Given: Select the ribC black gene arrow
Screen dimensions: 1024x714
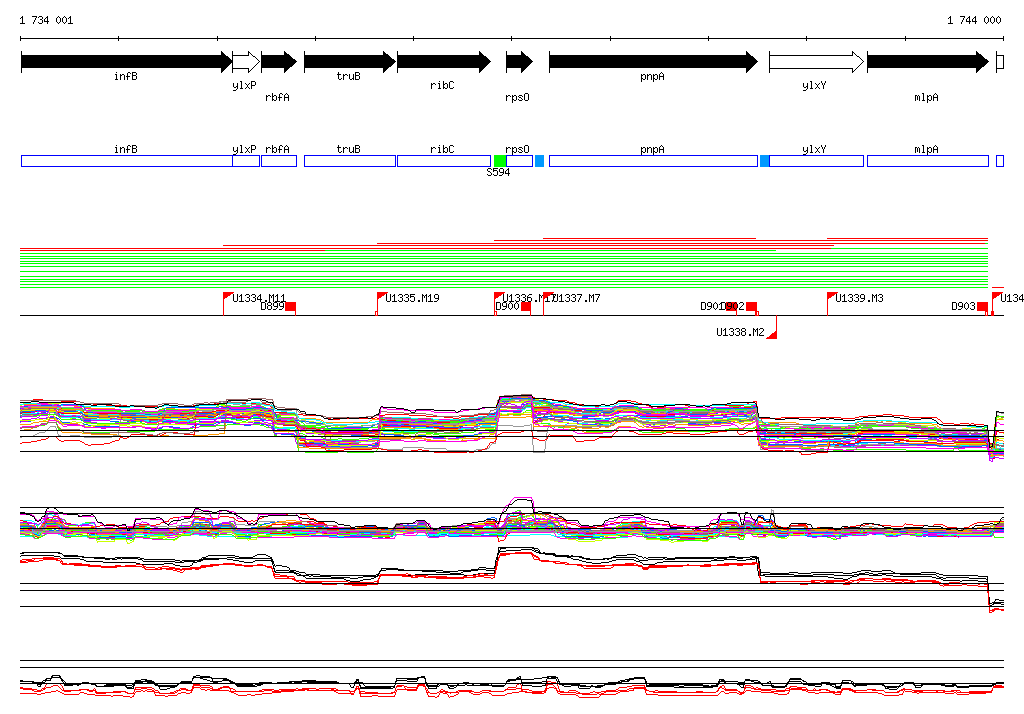Looking at the screenshot, I should [x=444, y=62].
